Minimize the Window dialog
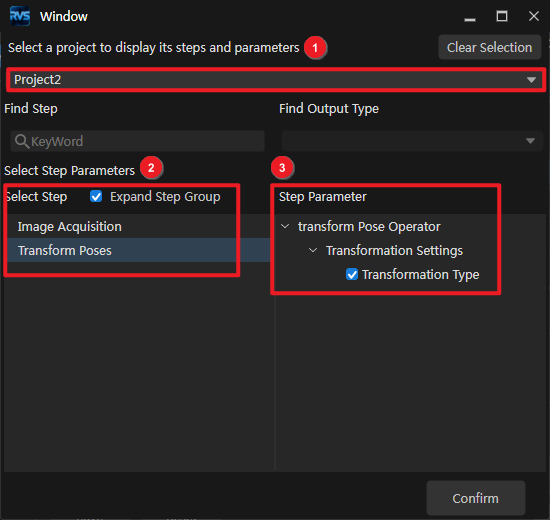The image size is (550, 520). click(470, 17)
